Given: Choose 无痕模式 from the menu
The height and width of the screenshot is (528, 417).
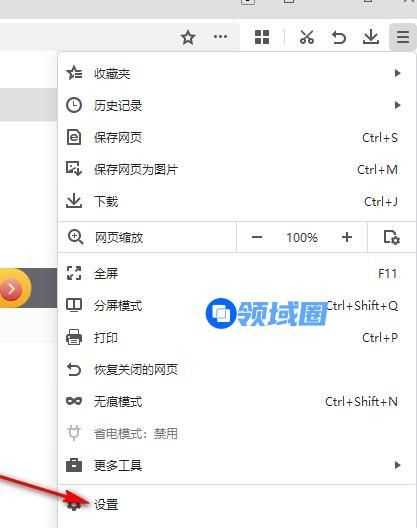Looking at the screenshot, I should coord(237,401).
